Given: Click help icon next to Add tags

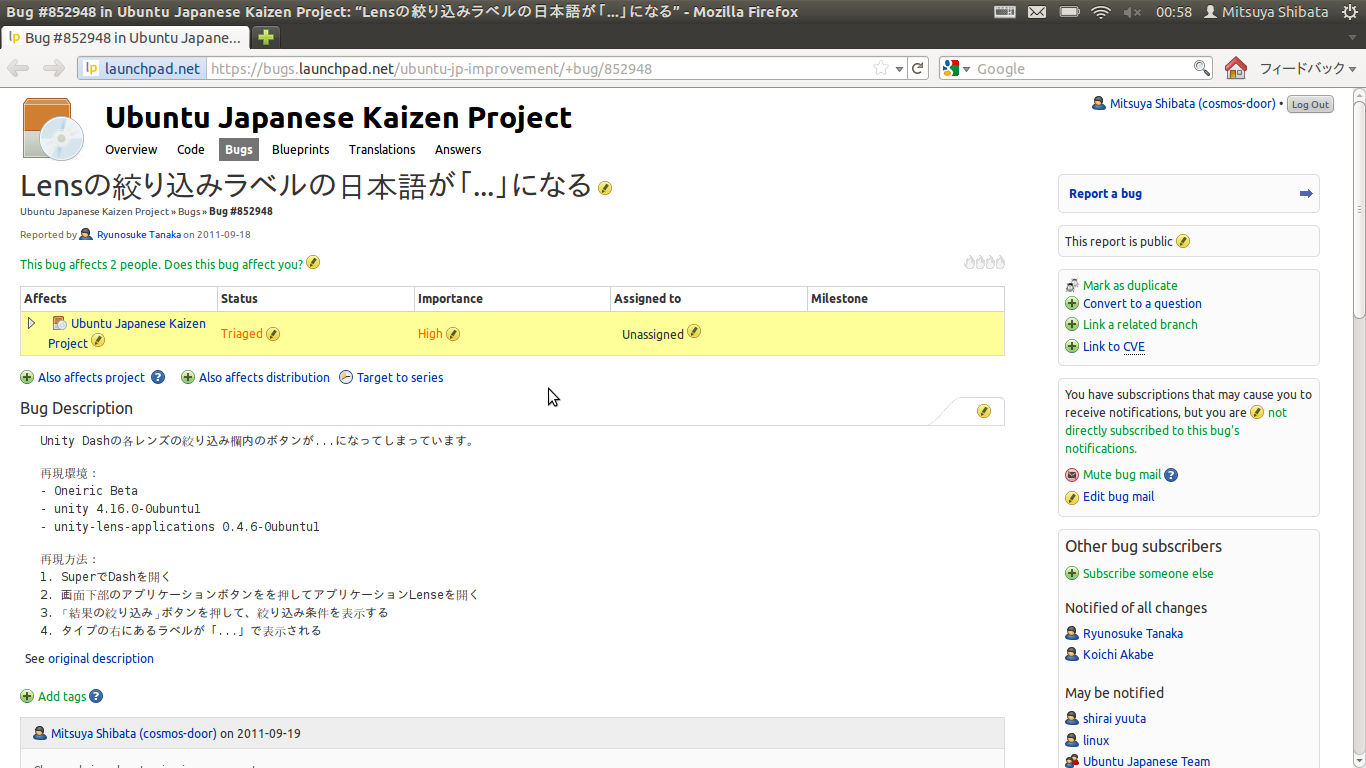Looking at the screenshot, I should point(96,696).
